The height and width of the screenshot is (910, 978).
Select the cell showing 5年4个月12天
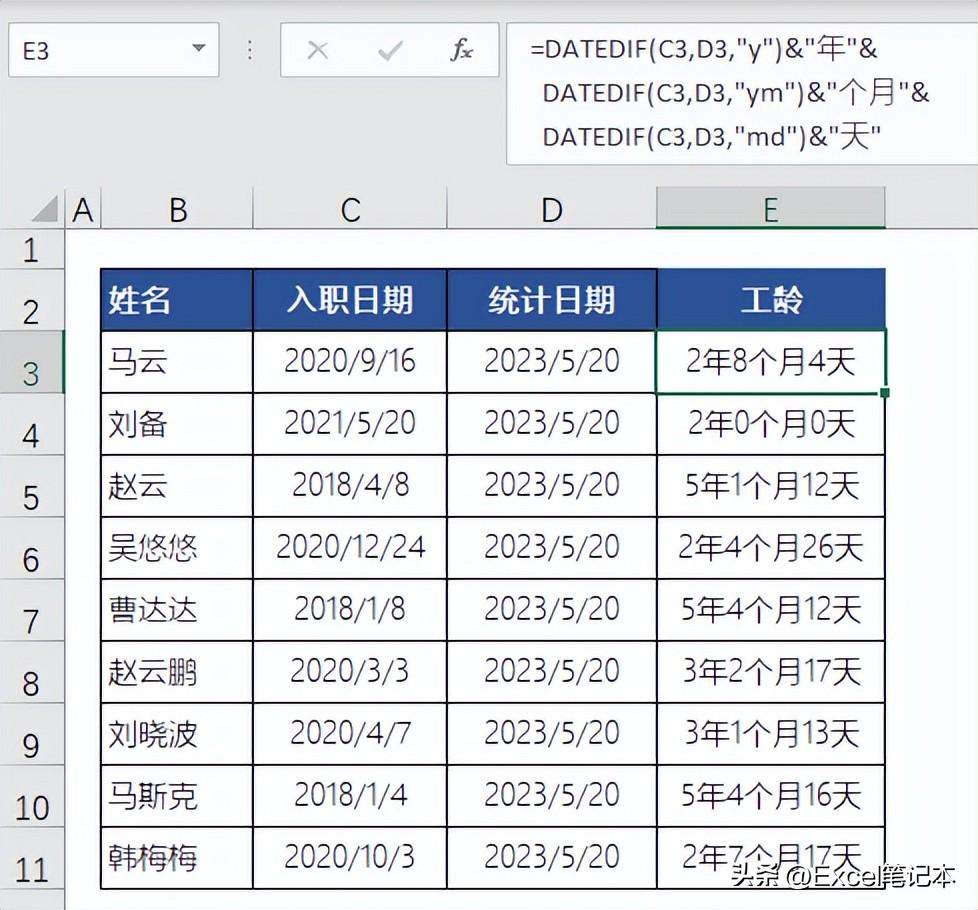771,610
